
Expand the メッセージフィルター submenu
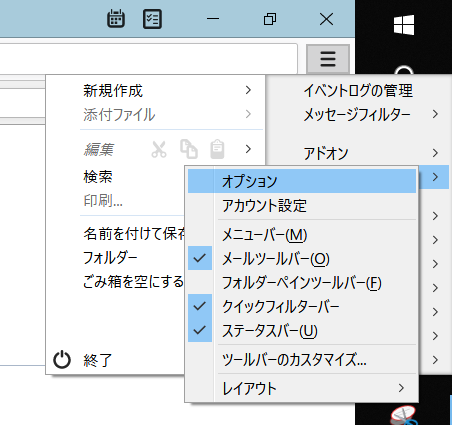[x=371, y=115]
